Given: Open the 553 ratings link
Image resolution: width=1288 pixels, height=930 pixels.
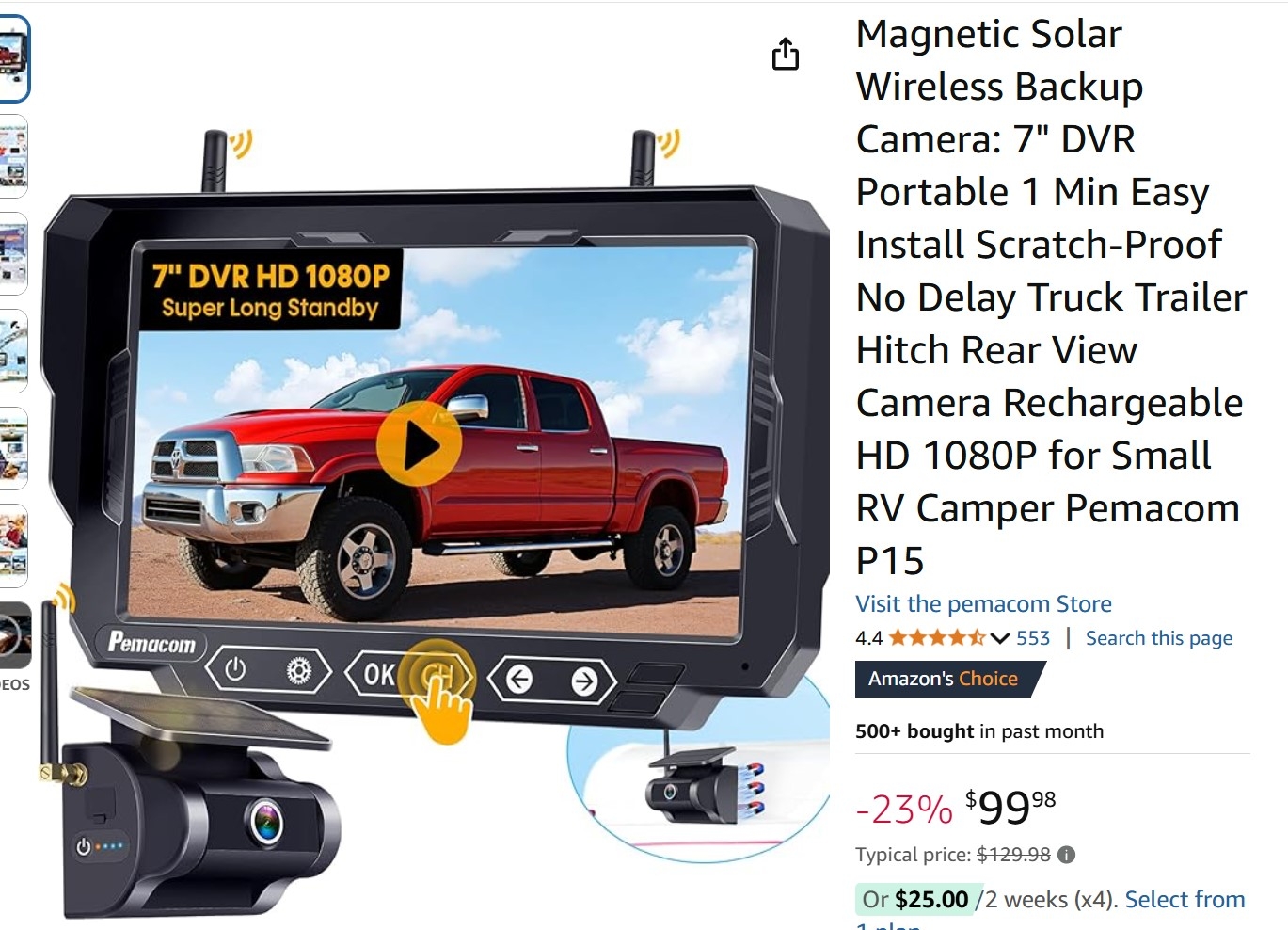Looking at the screenshot, I should 1033,638.
